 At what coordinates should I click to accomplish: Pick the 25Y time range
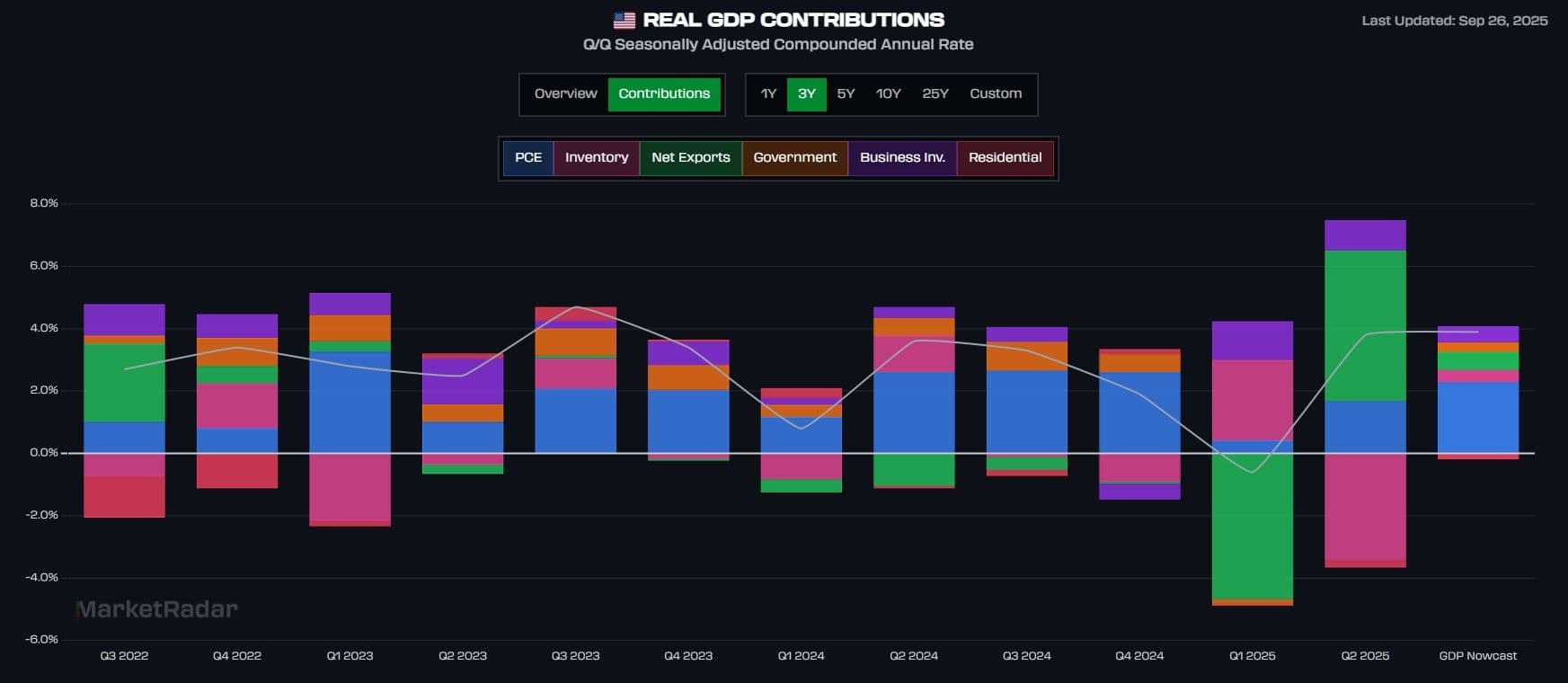[935, 94]
